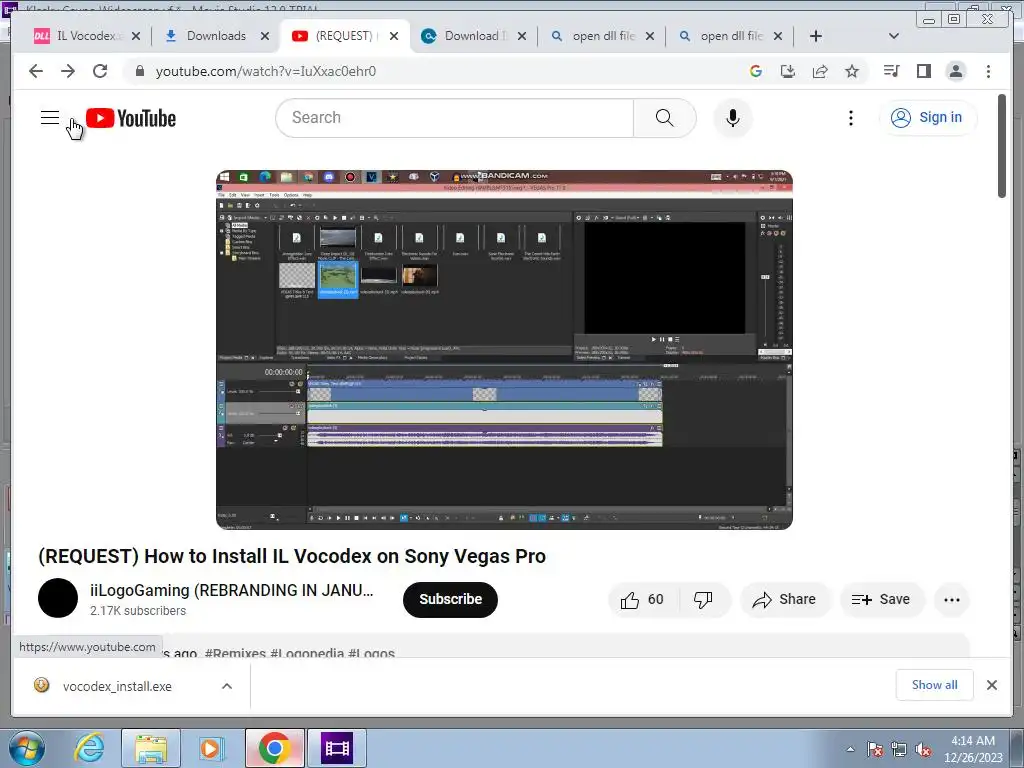Open Chrome profile avatar
Screen dimensions: 1024x768
(x=955, y=71)
